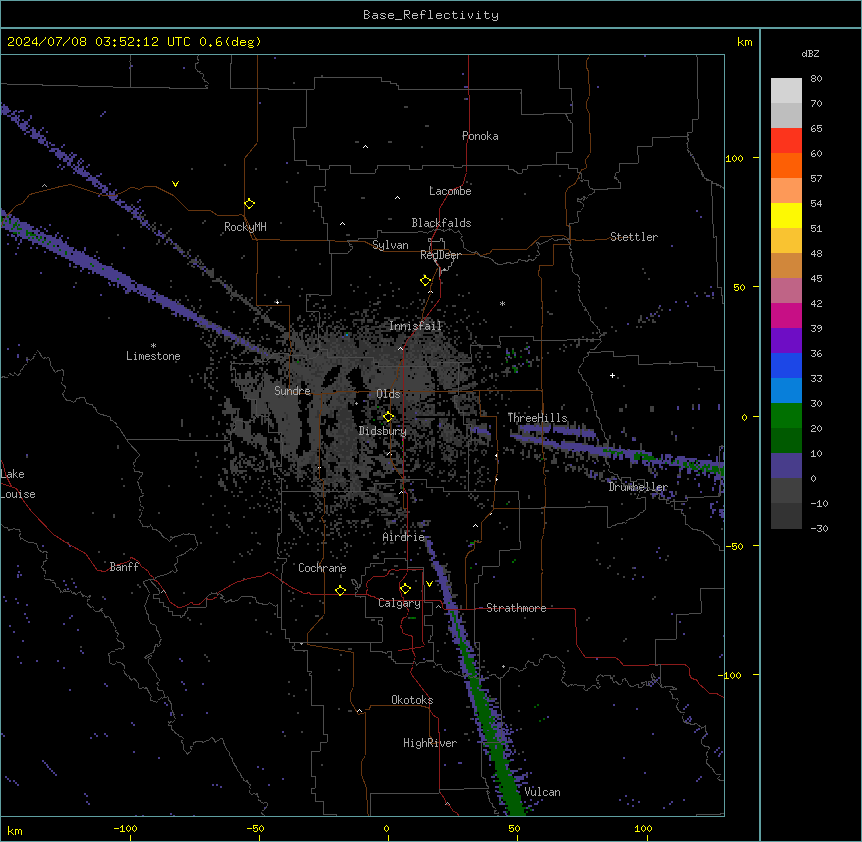The image size is (862, 842).
Task: Click the red 65 dBZ color swatch
Action: [786, 140]
